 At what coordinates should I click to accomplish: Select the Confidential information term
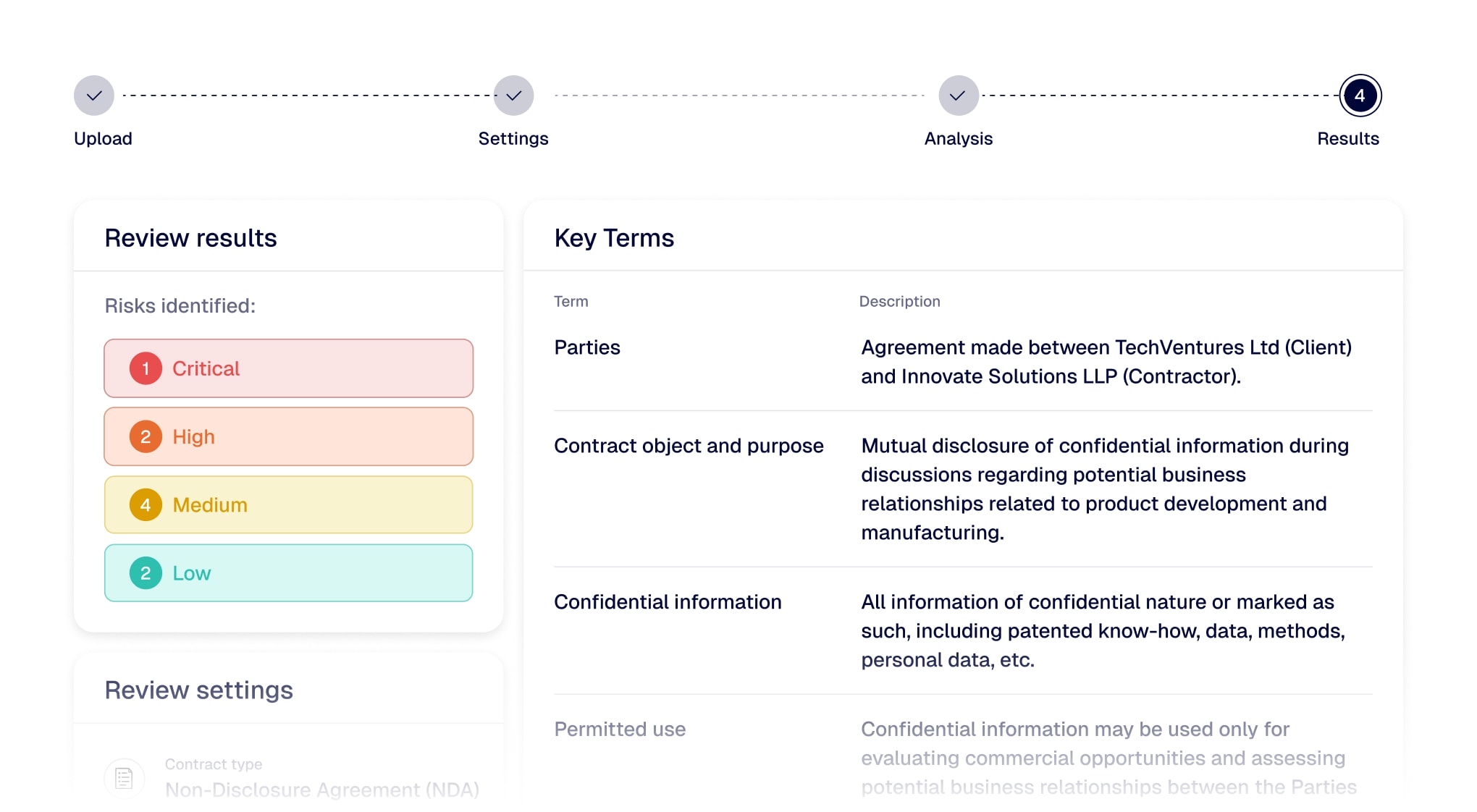(668, 602)
